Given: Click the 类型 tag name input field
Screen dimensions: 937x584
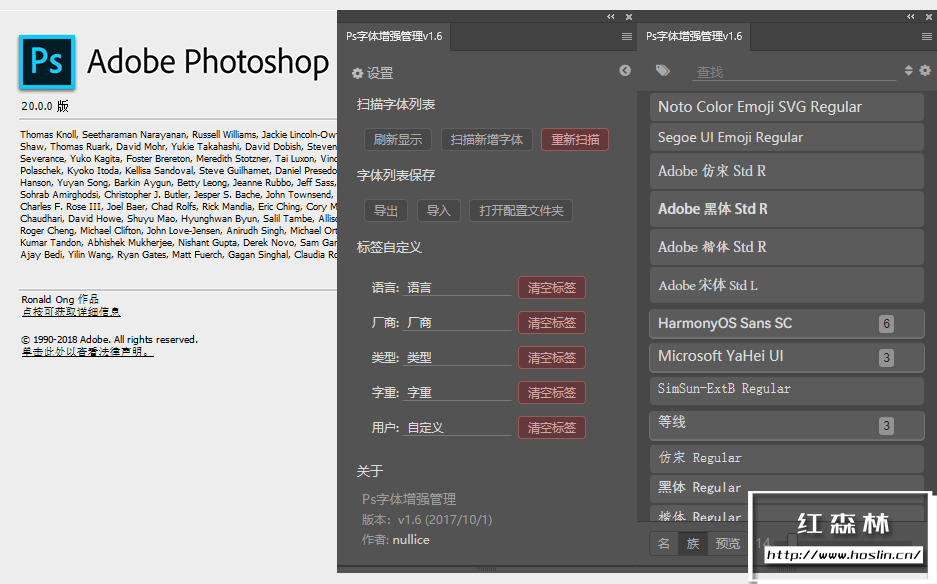Looking at the screenshot, I should pos(457,357).
